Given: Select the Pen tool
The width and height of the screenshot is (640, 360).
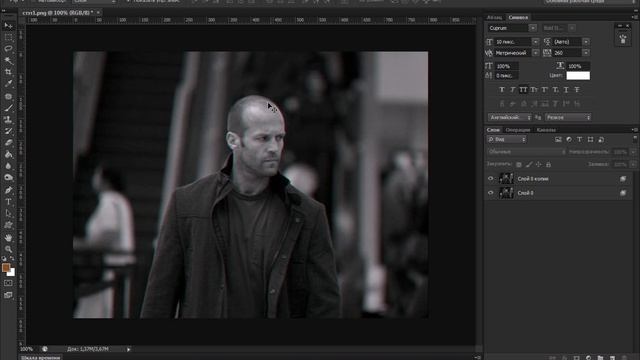Looking at the screenshot, I should [8, 190].
